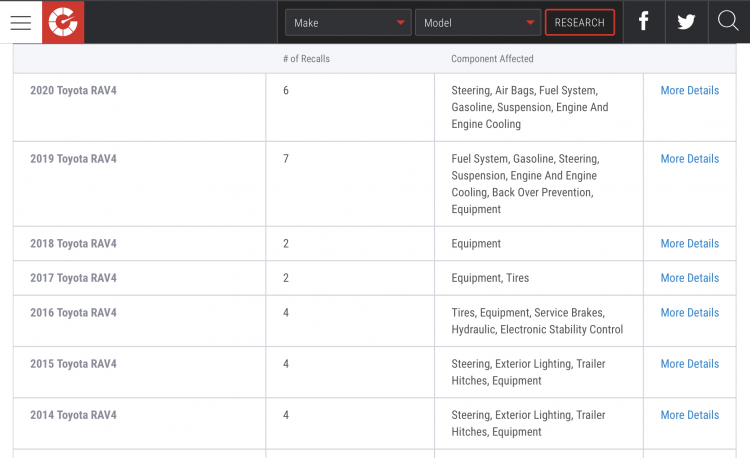Select the 2014 Toyota RAV4 row title
This screenshot has width=750, height=458.
click(73, 415)
